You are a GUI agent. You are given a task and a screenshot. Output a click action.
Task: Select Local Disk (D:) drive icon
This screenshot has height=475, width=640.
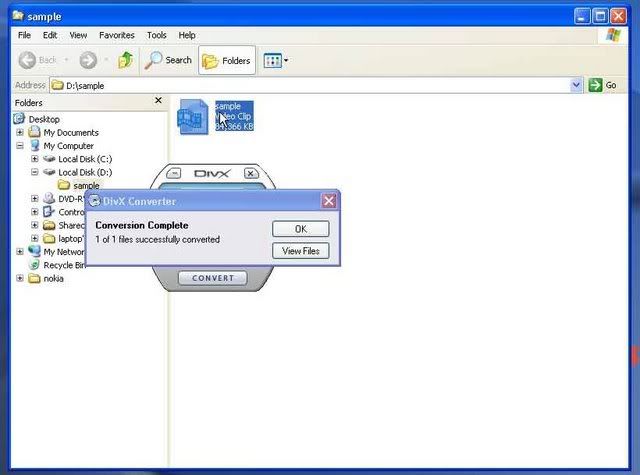pos(49,172)
